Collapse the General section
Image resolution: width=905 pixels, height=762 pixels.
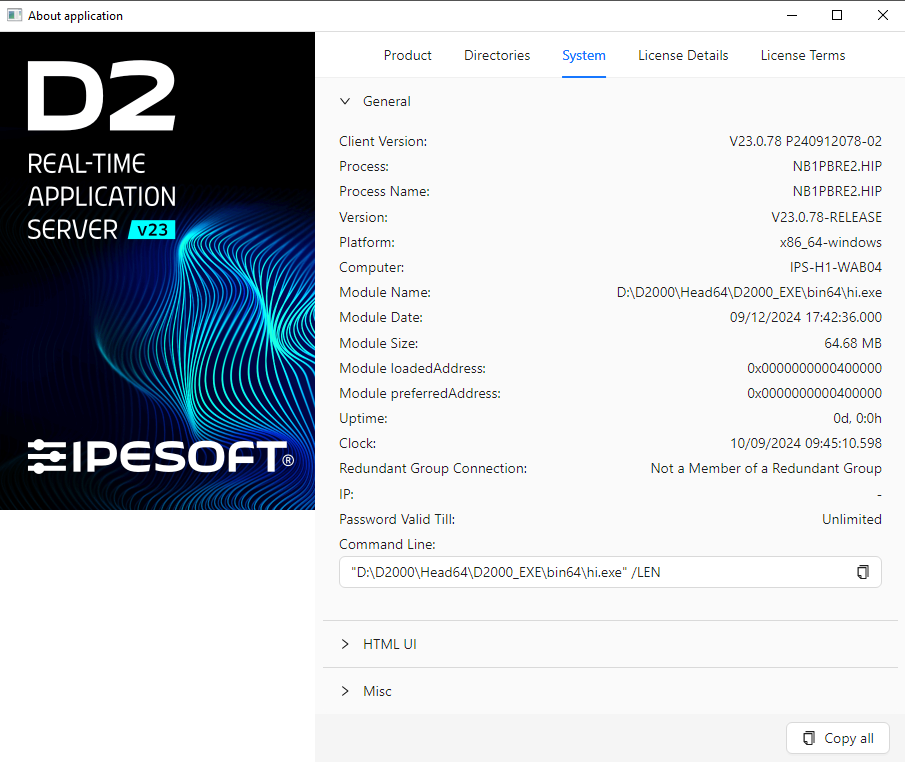345,101
